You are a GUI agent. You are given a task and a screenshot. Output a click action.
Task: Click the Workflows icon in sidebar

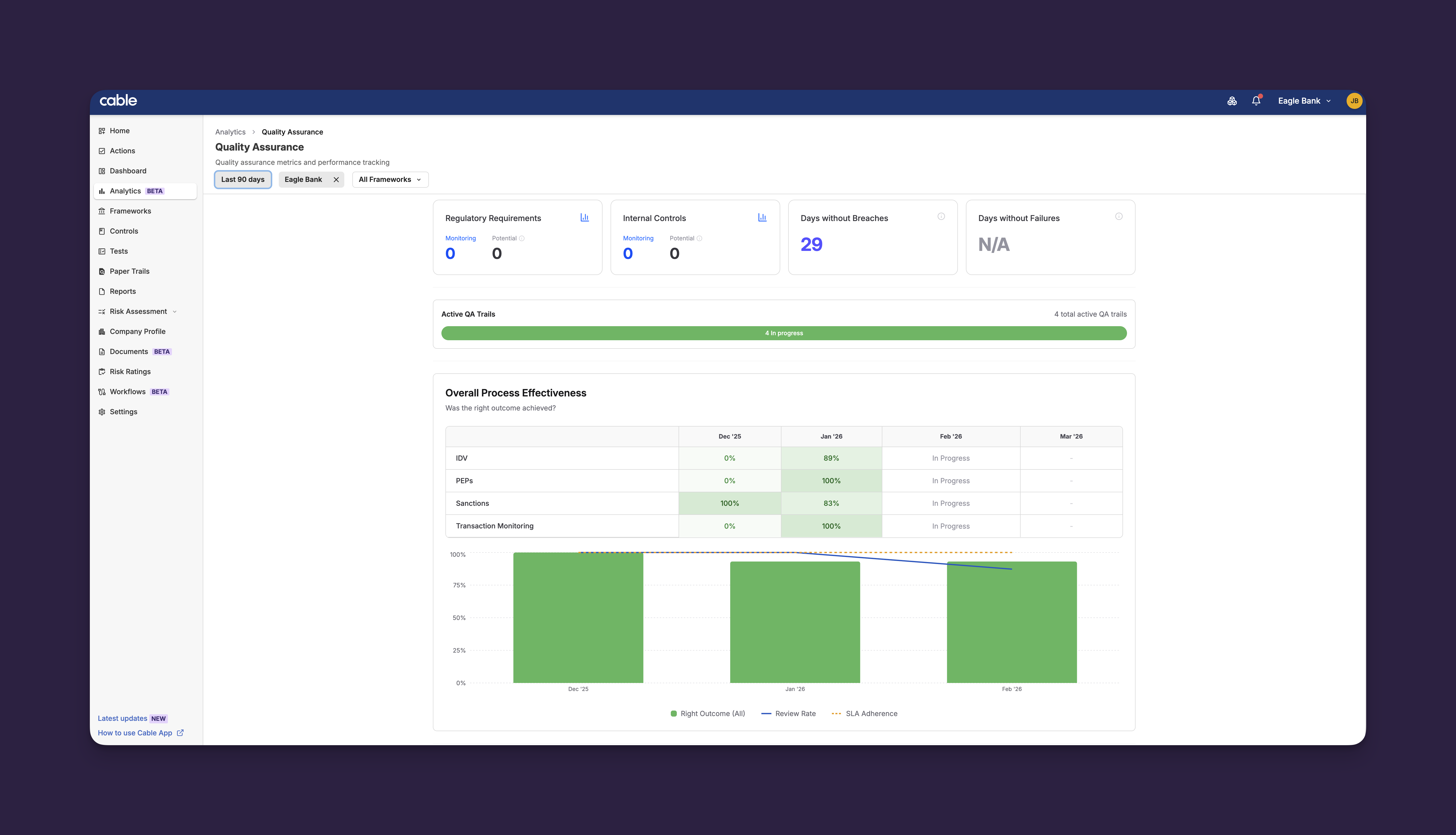point(101,392)
